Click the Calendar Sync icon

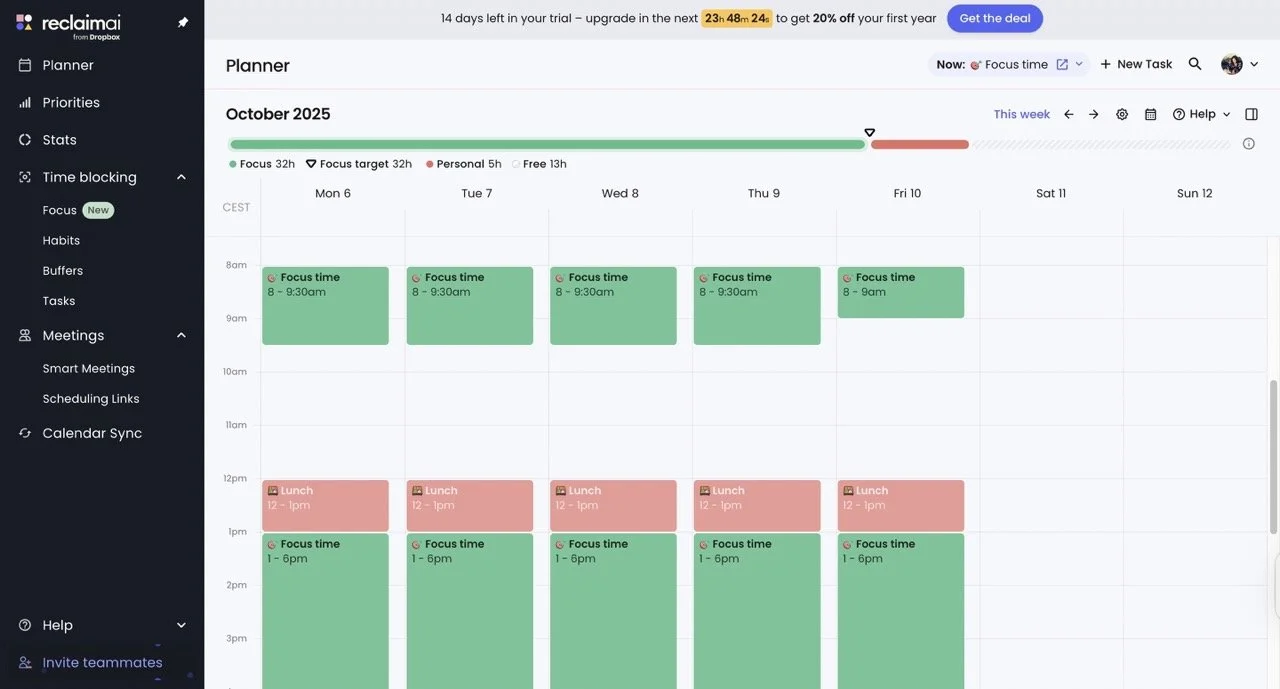click(22, 432)
